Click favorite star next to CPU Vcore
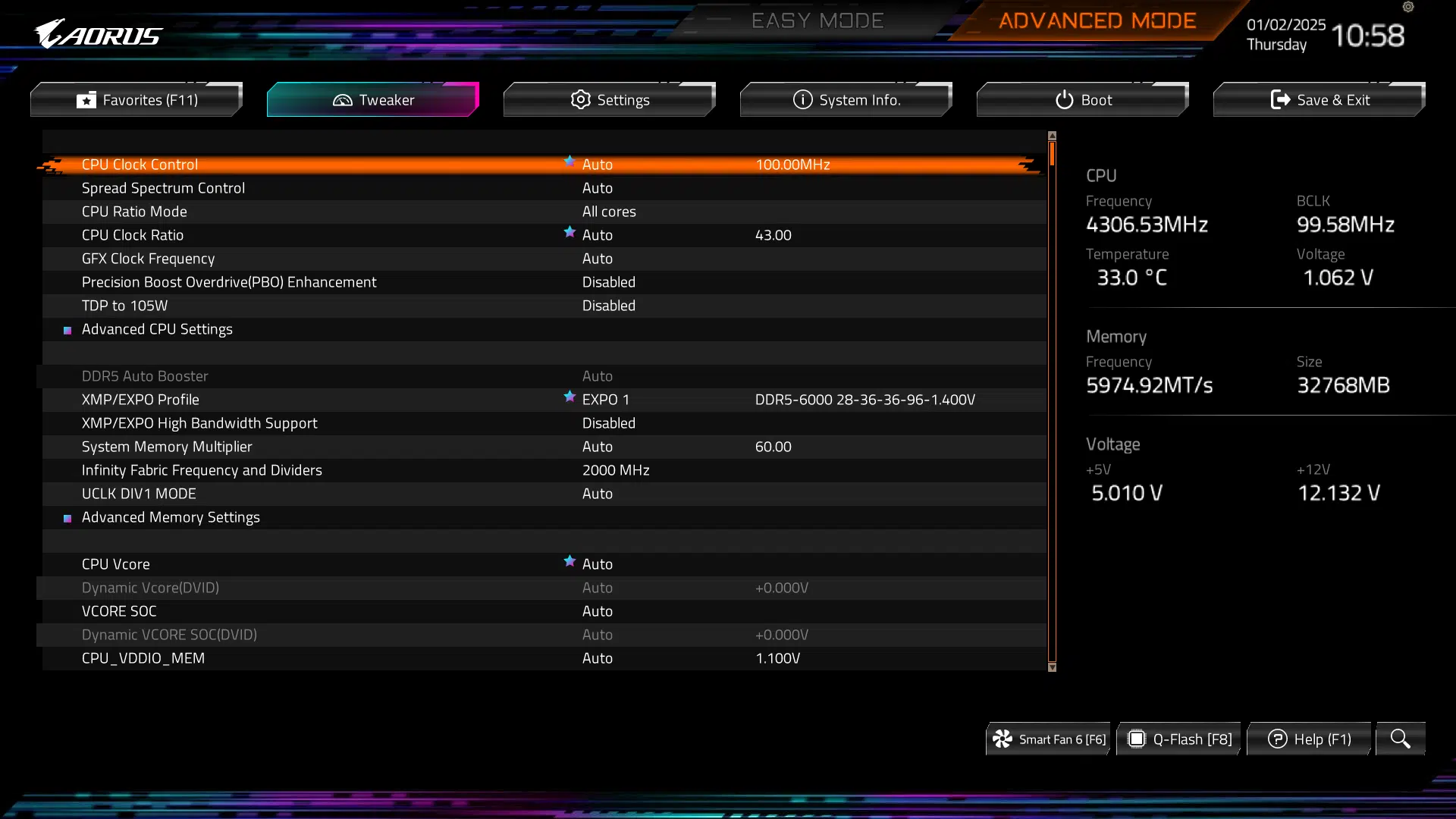 pyautogui.click(x=570, y=560)
